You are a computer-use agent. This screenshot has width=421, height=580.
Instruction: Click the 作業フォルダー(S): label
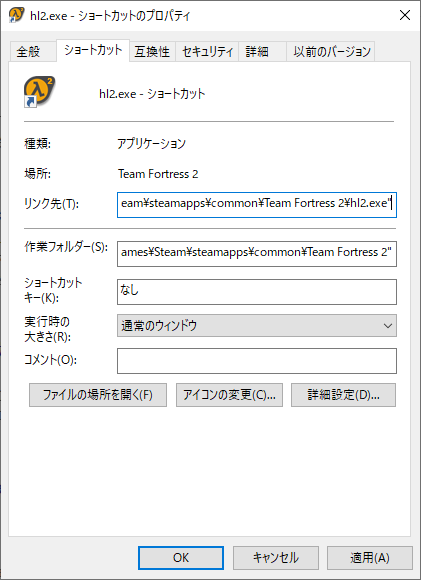[x=66, y=247]
